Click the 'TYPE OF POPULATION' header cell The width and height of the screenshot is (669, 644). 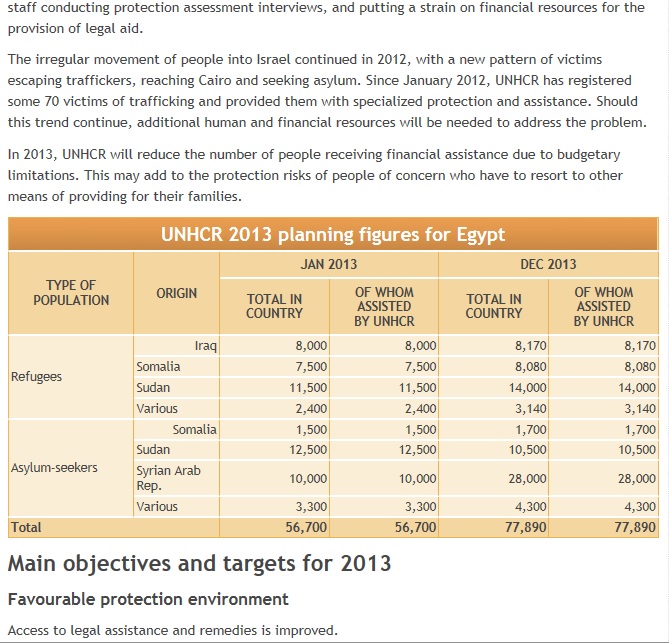coord(71,293)
